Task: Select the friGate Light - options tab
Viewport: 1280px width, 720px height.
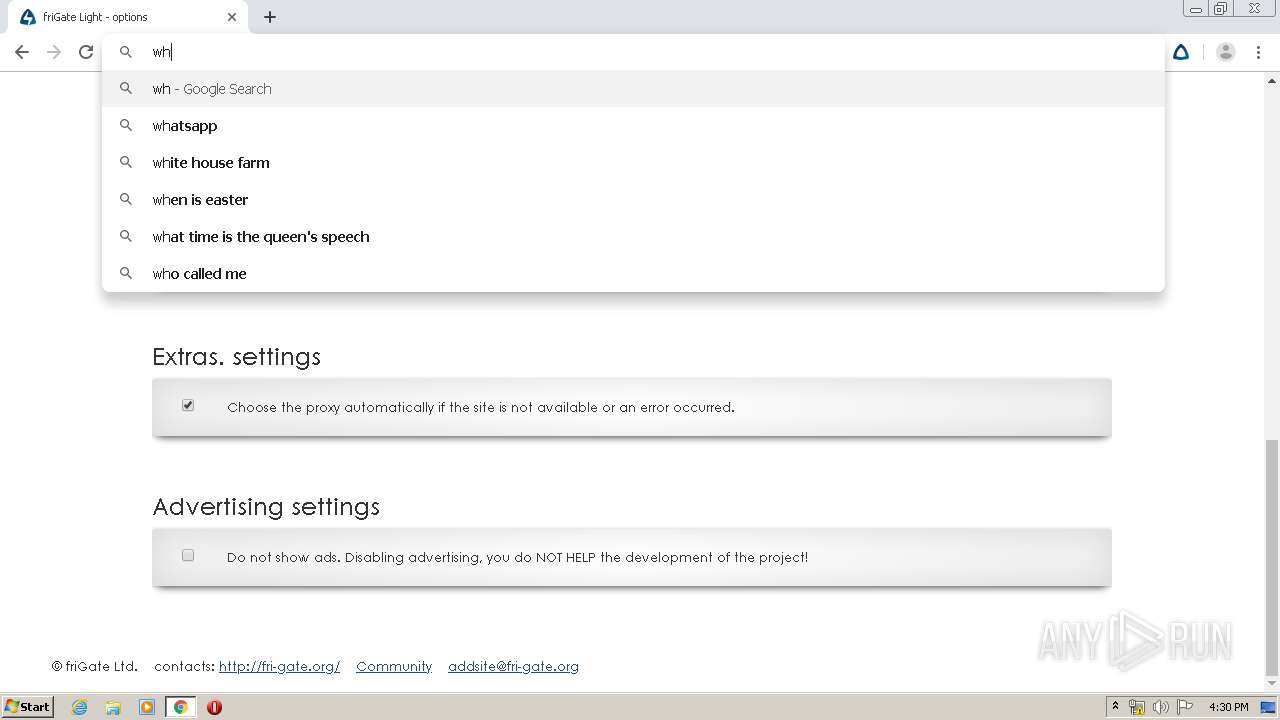Action: pos(128,17)
